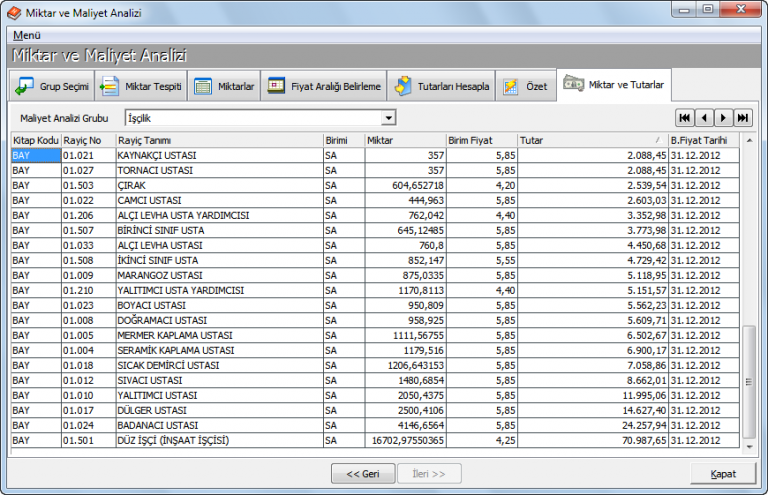
Task: Open the Menü menu
Action: [27, 35]
